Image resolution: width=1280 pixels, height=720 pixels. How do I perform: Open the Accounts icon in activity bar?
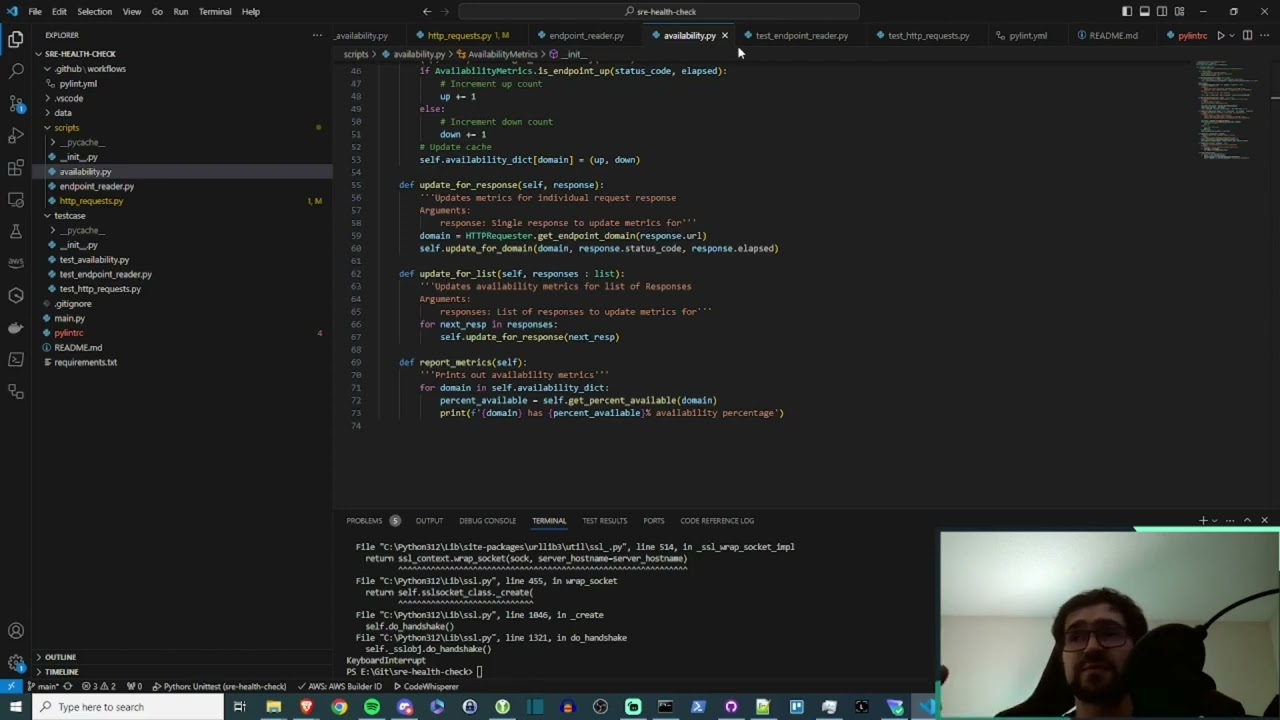pyautogui.click(x=16, y=631)
